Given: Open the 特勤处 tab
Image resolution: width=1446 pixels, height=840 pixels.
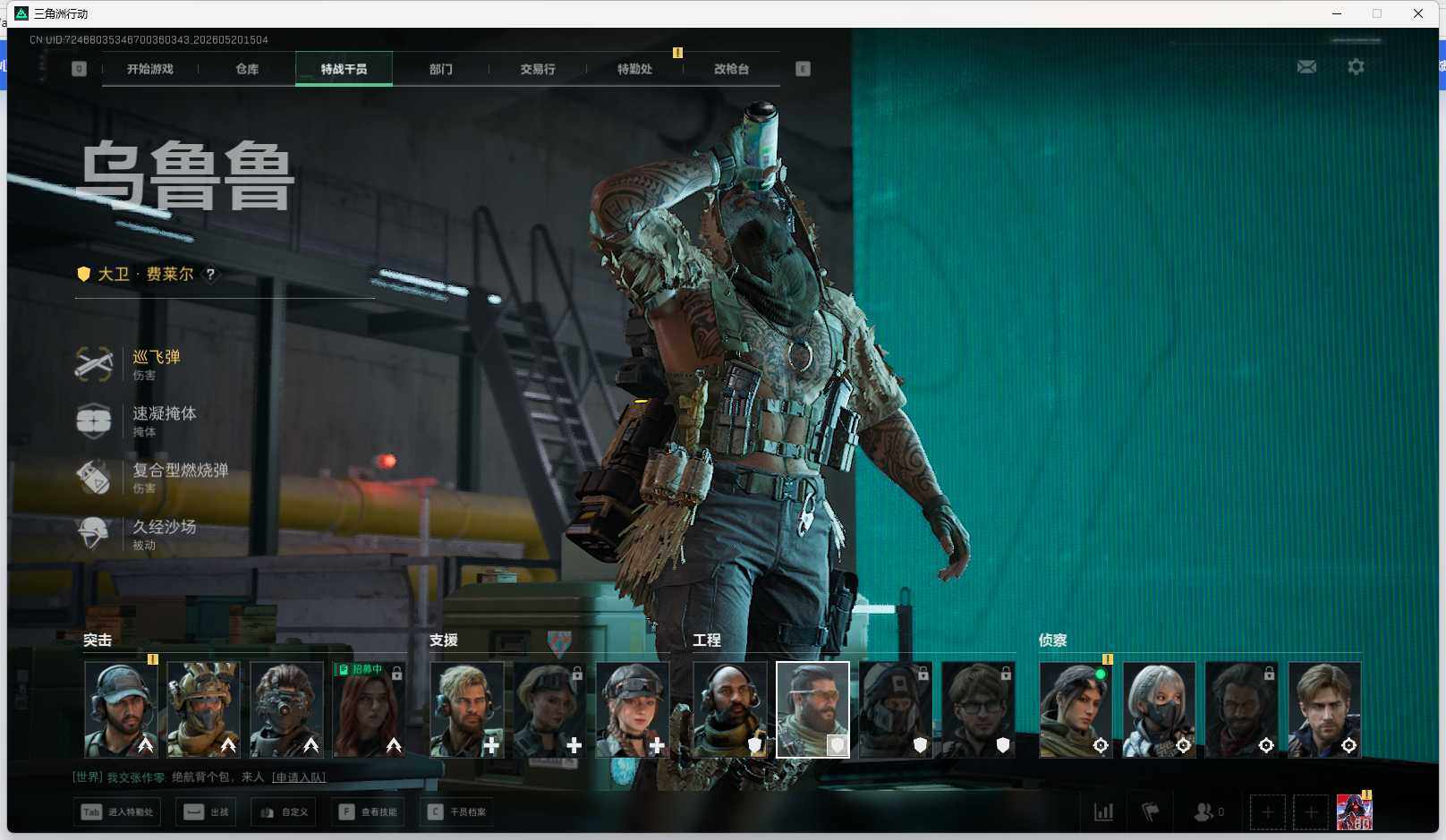Looking at the screenshot, I should 634,69.
